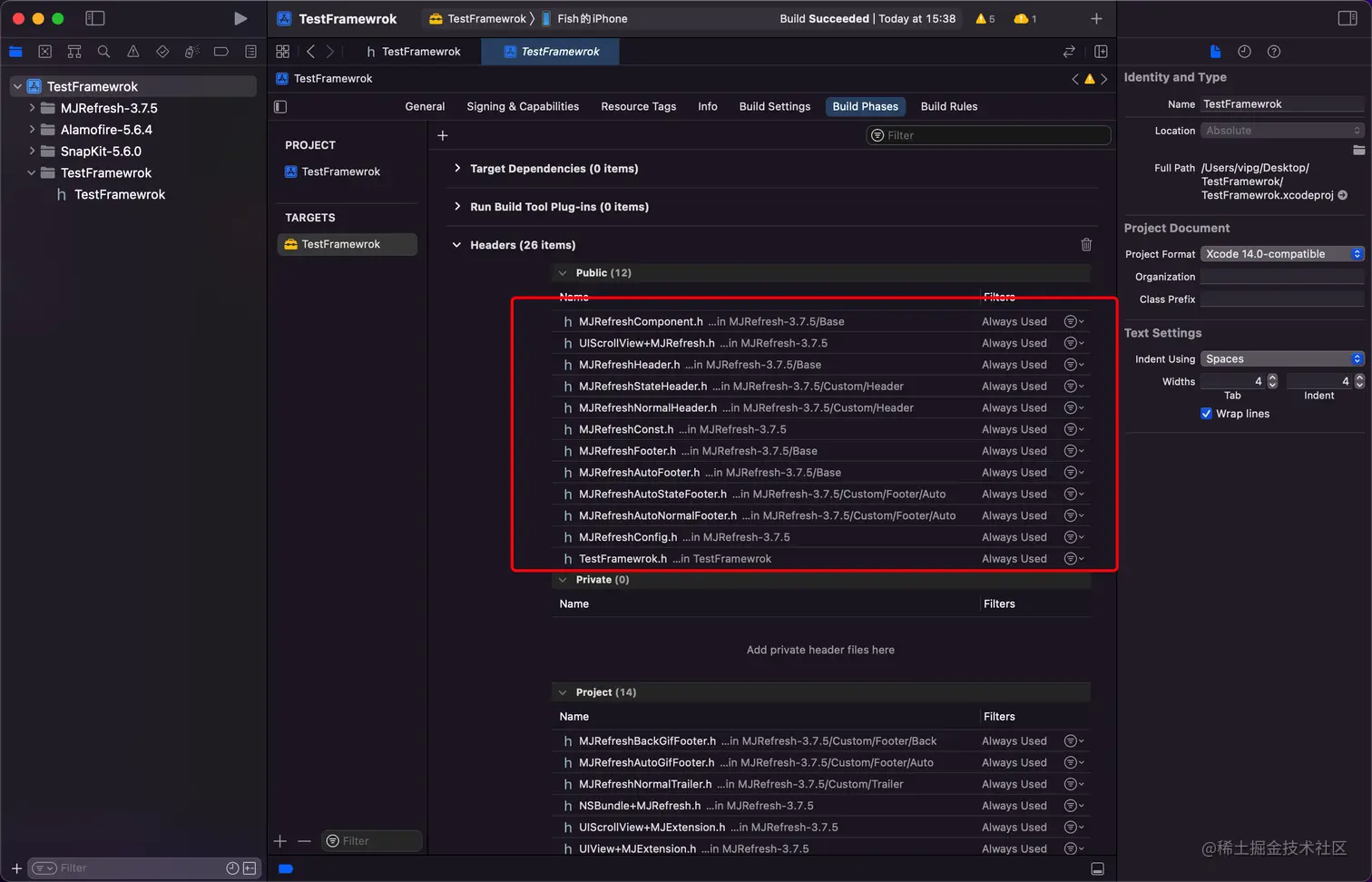Image resolution: width=1372 pixels, height=882 pixels.
Task: Collapse the TestFramewrok group folder
Action: pos(32,172)
